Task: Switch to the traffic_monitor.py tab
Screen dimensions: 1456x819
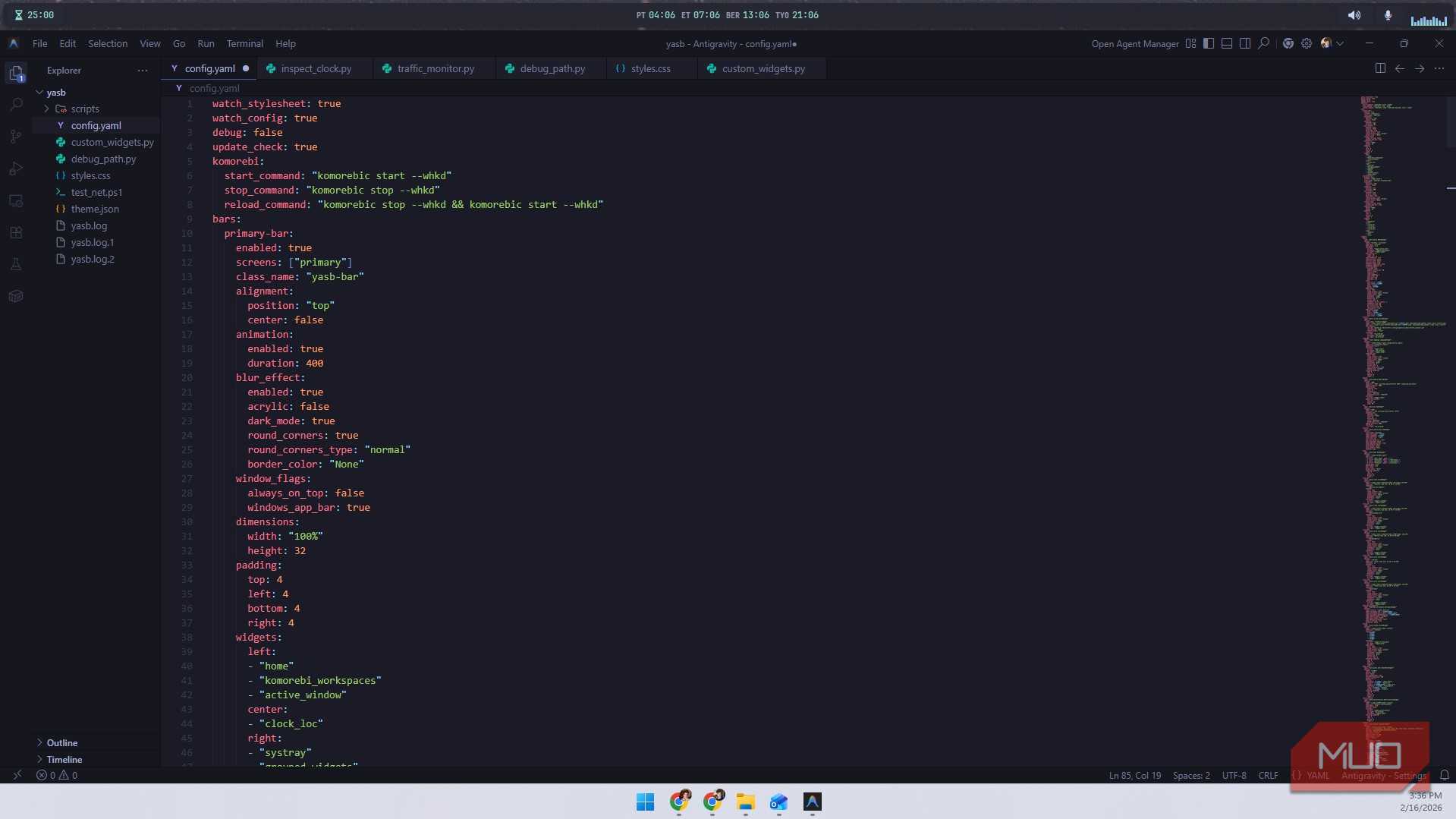Action: point(436,68)
